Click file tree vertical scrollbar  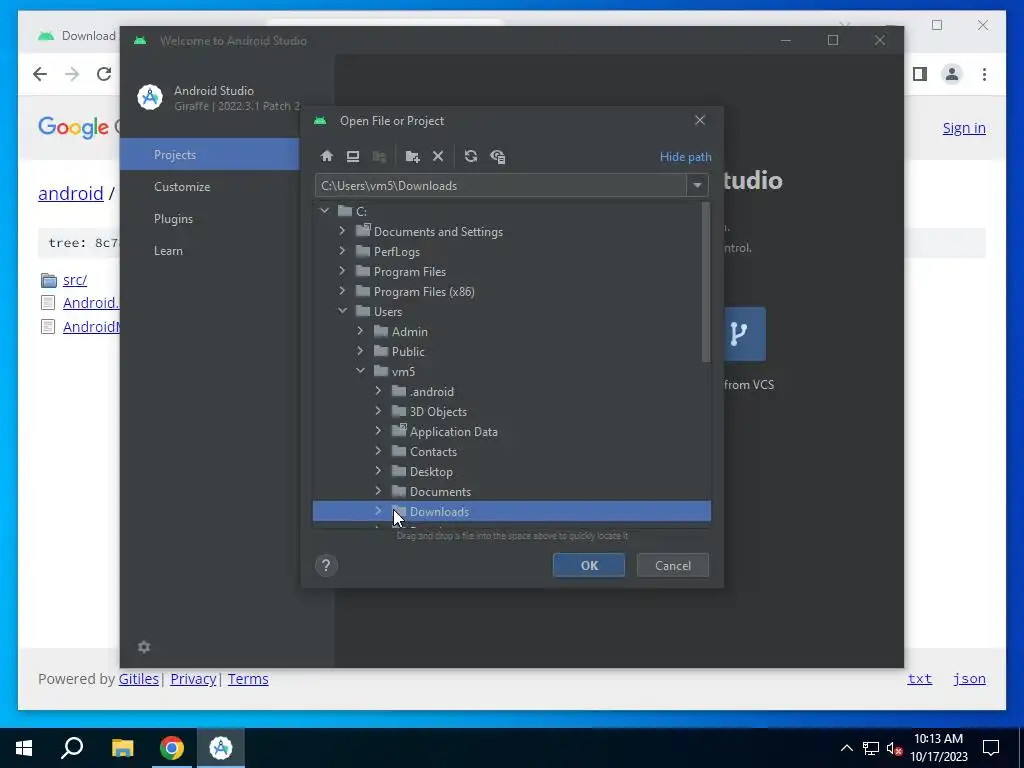point(705,281)
